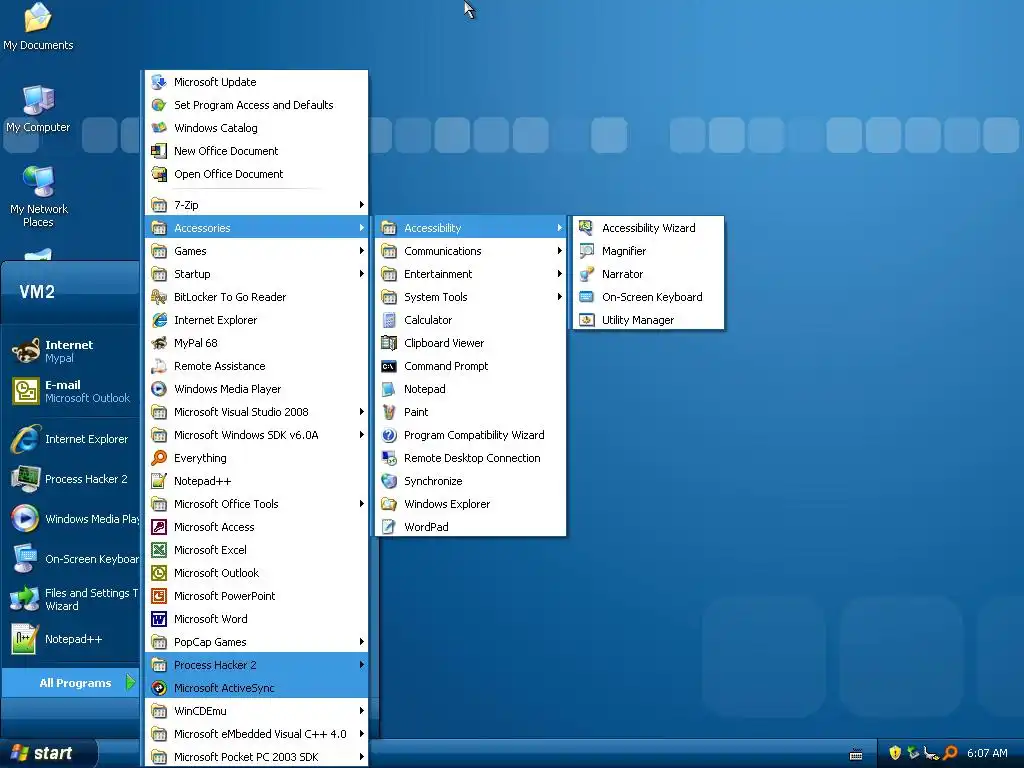Select Notepad++ in All Programs list

(x=257, y=481)
